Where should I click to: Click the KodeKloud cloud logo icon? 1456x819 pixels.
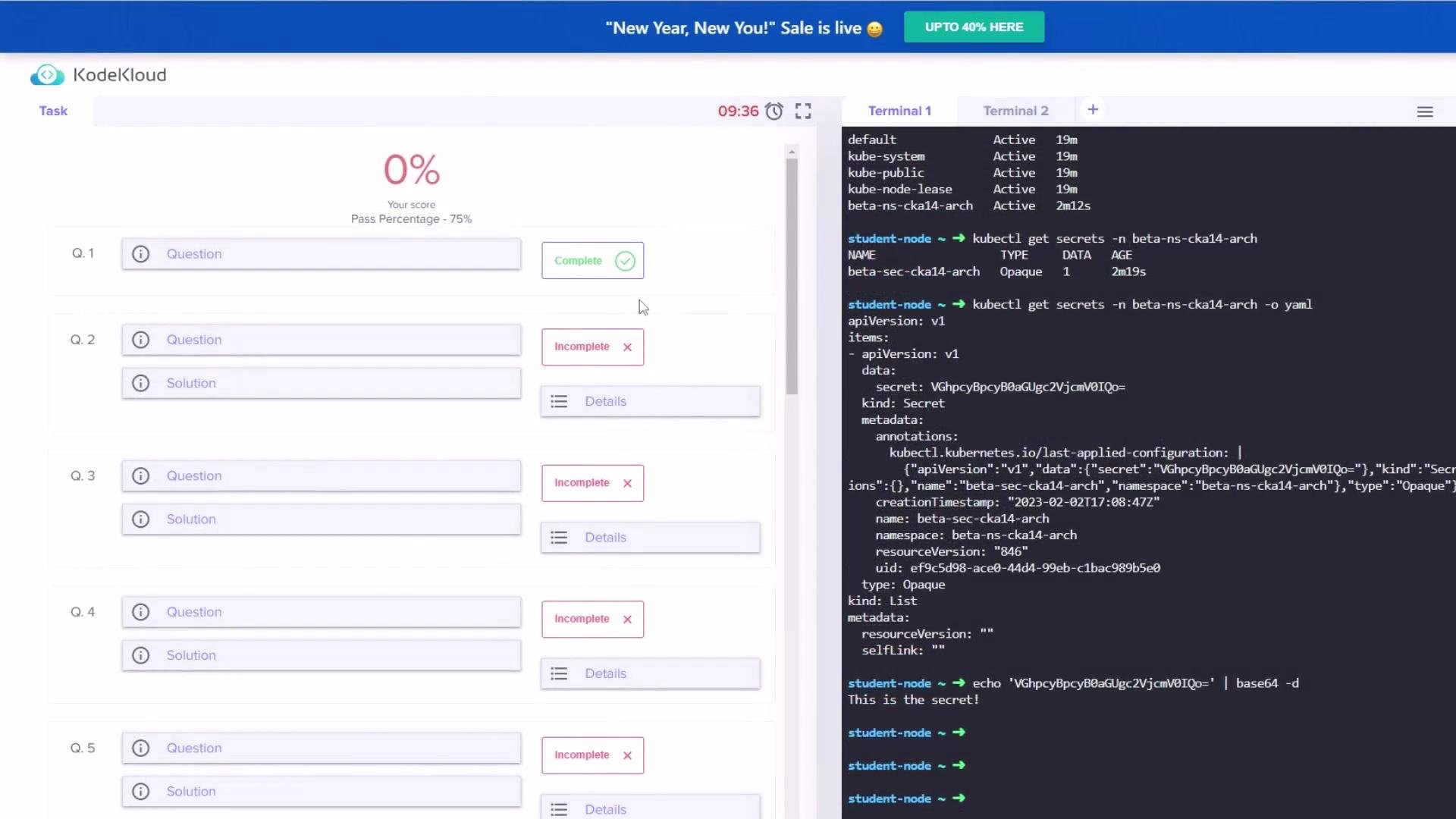click(x=47, y=74)
